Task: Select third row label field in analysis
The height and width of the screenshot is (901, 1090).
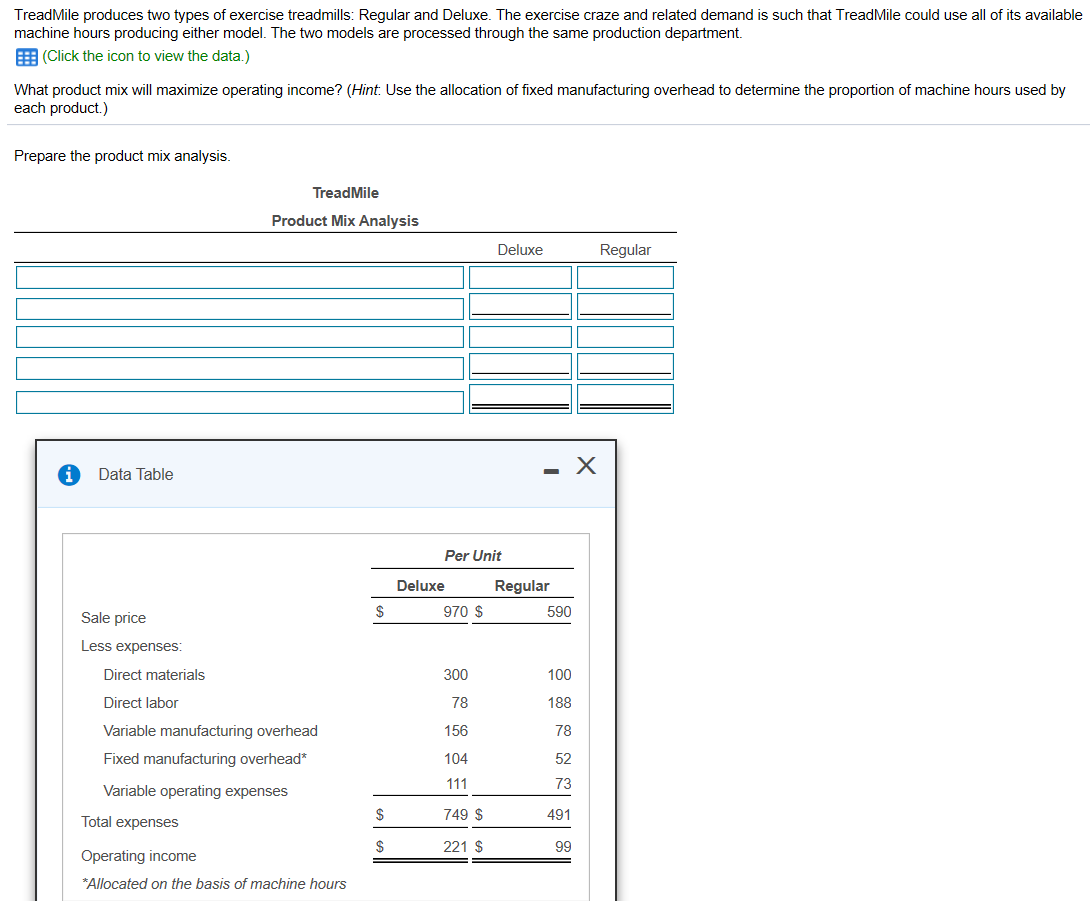Action: click(x=240, y=337)
